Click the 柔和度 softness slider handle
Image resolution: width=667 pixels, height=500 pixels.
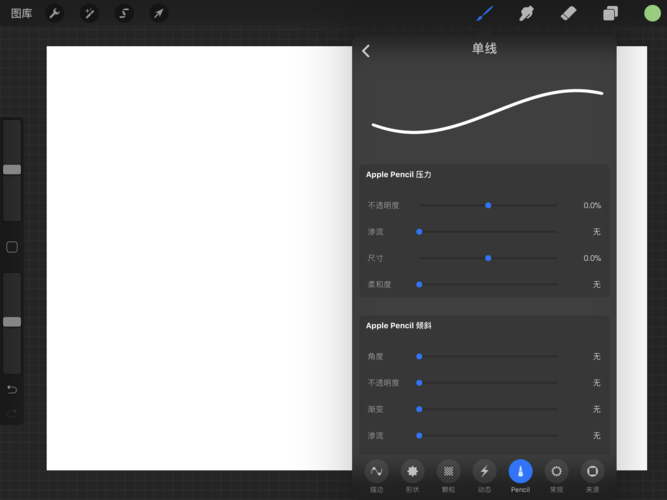[419, 285]
